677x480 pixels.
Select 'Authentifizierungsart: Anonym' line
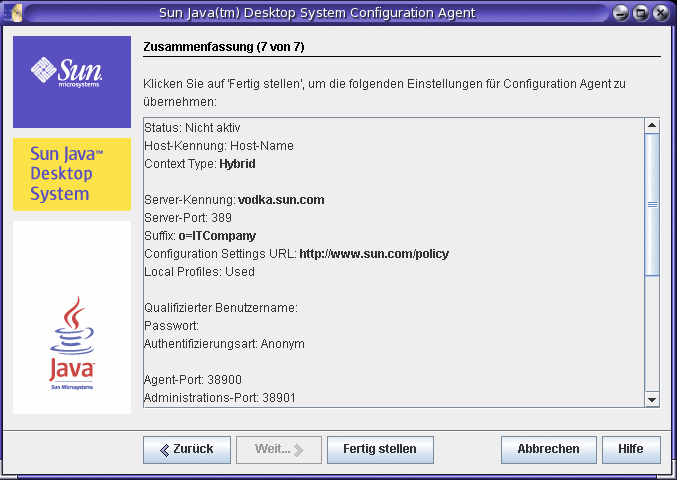coord(224,344)
